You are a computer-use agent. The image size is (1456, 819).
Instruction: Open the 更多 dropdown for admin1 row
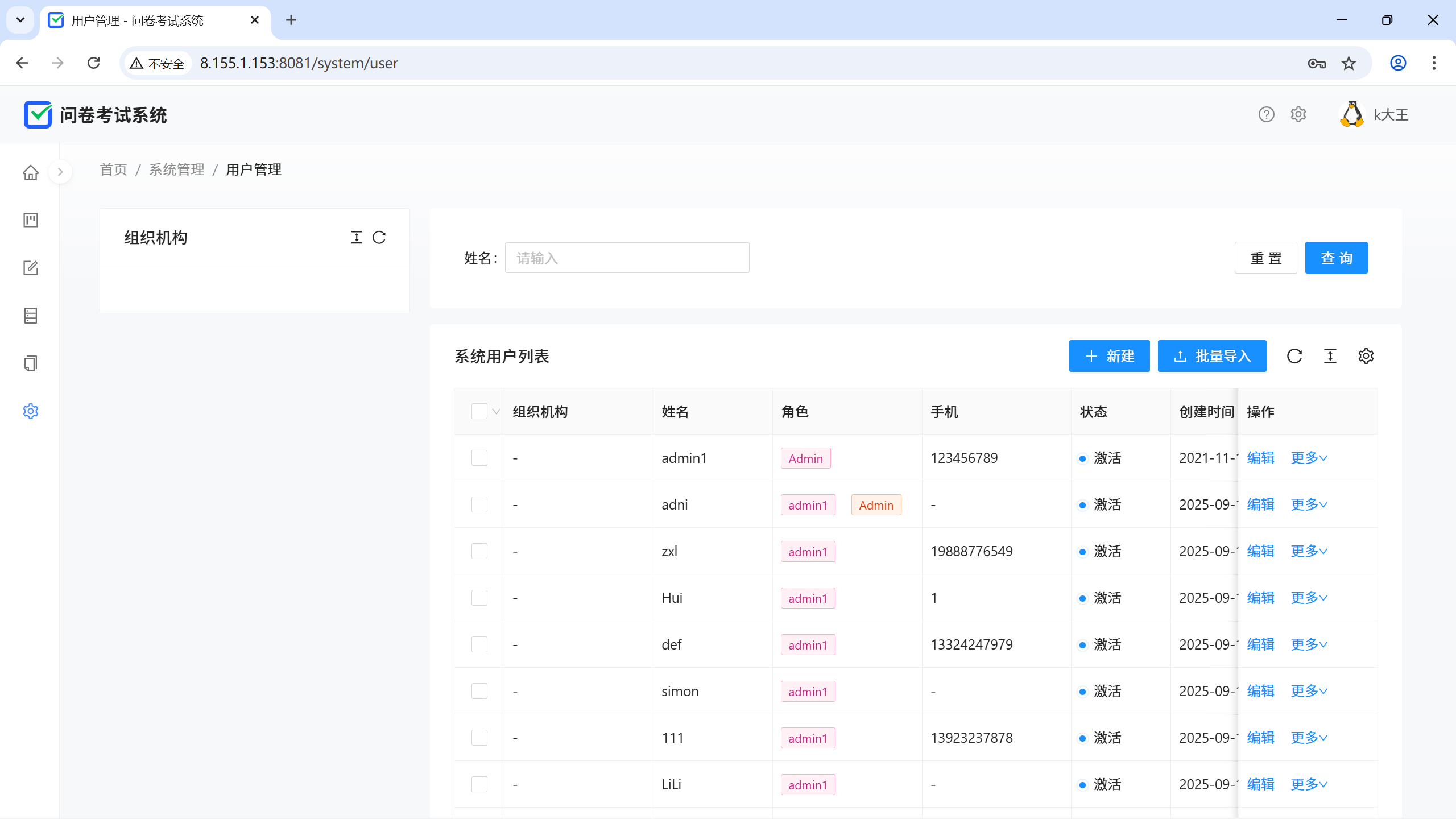click(1309, 458)
